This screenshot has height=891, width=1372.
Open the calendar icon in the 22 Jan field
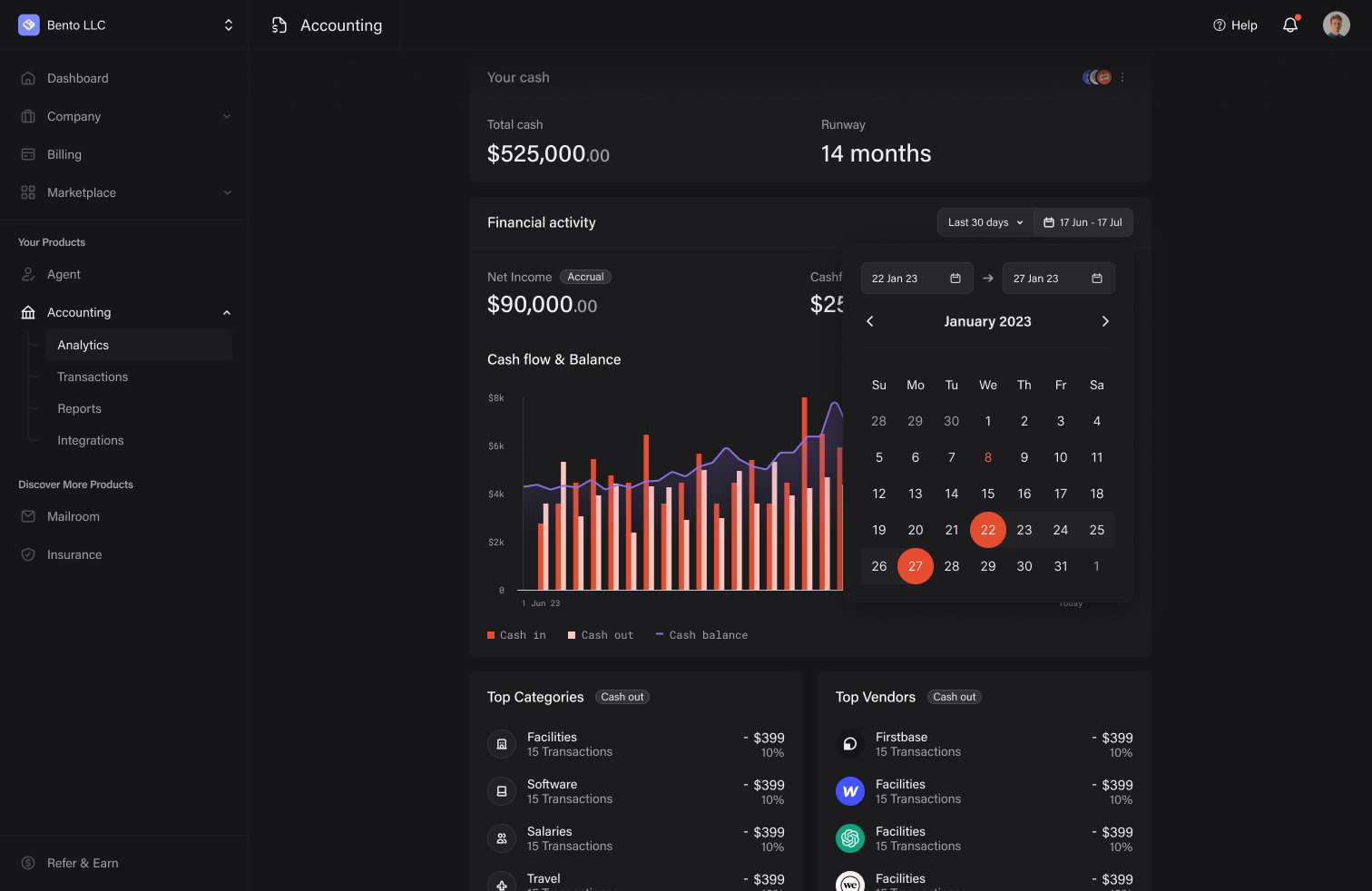(955, 278)
